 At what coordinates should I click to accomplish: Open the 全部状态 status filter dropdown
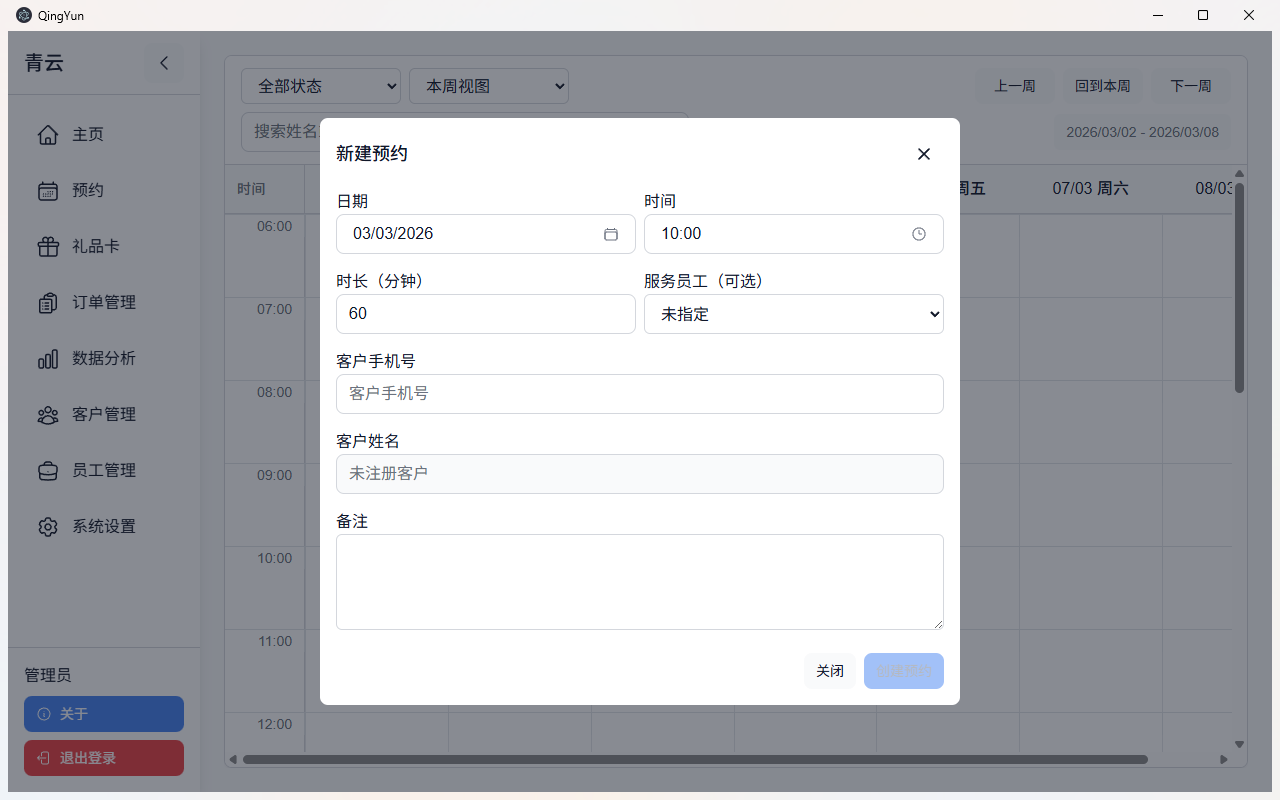click(321, 86)
